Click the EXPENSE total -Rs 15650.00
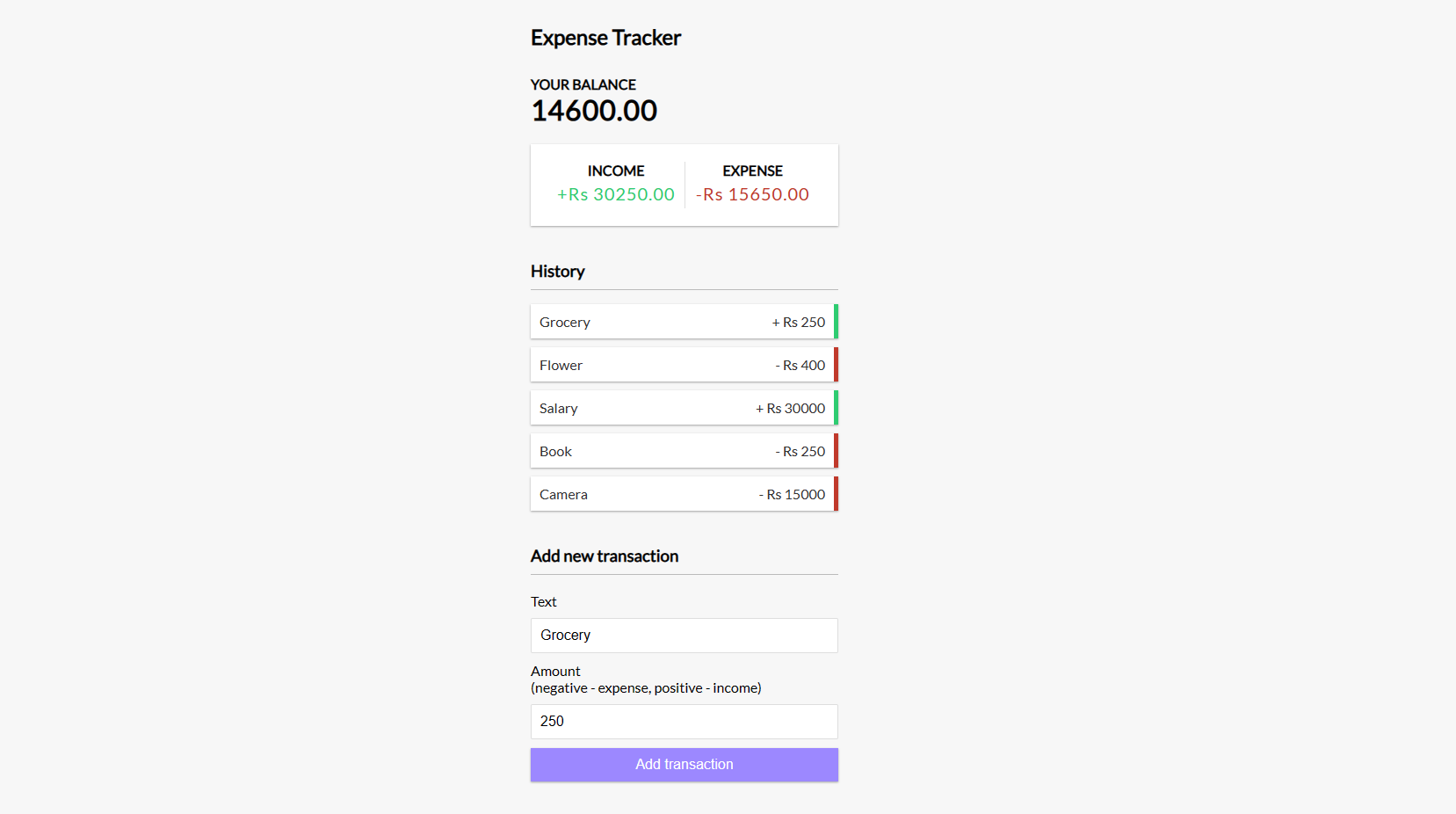The image size is (1456, 814). (x=752, y=194)
